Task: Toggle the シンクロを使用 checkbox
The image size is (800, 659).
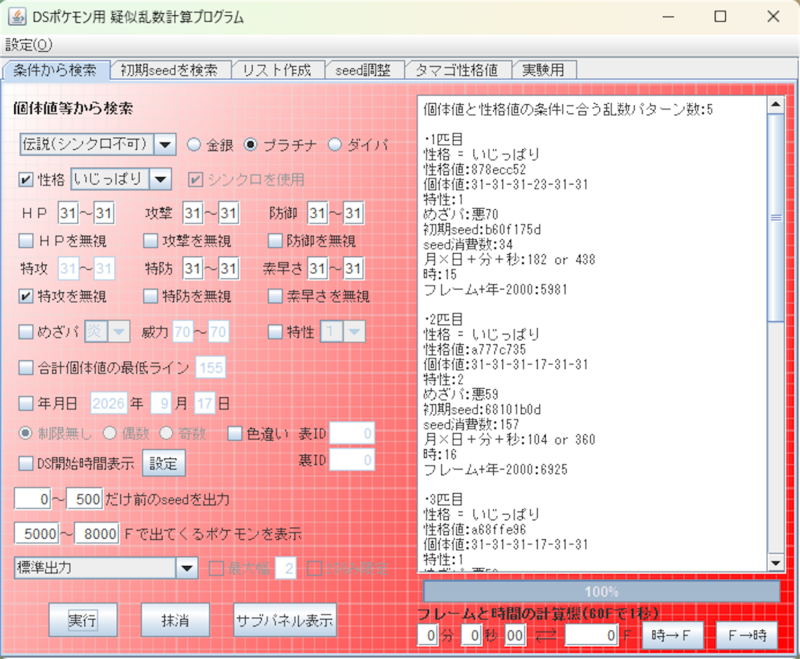Action: point(196,180)
